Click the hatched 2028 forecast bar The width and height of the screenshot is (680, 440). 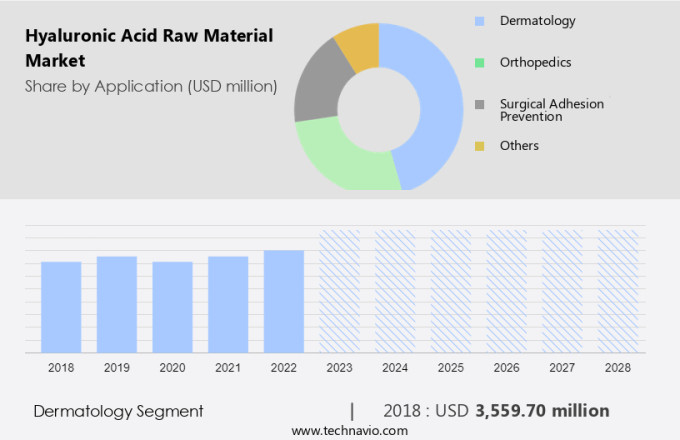coord(617,291)
